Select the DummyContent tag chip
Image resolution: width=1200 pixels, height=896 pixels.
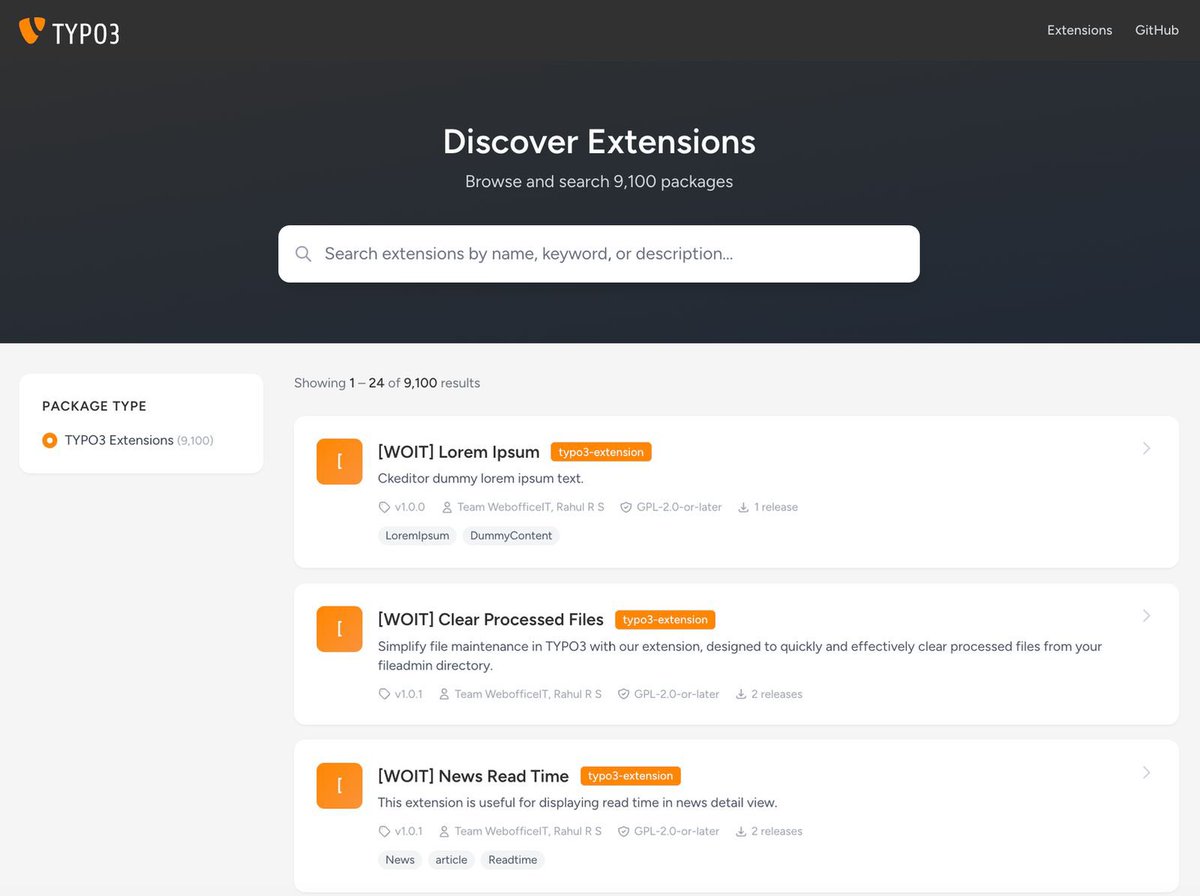pyautogui.click(x=511, y=536)
